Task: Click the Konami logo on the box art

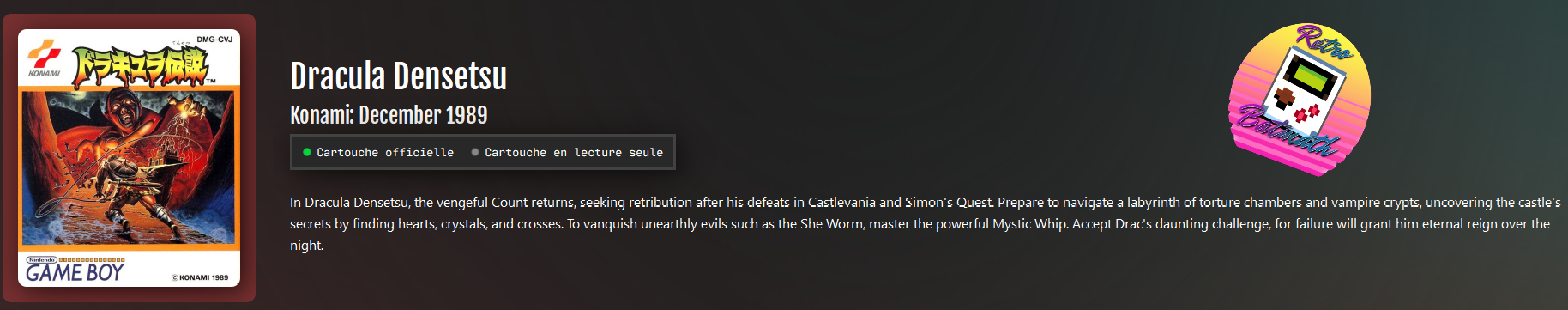Action: coord(45,60)
